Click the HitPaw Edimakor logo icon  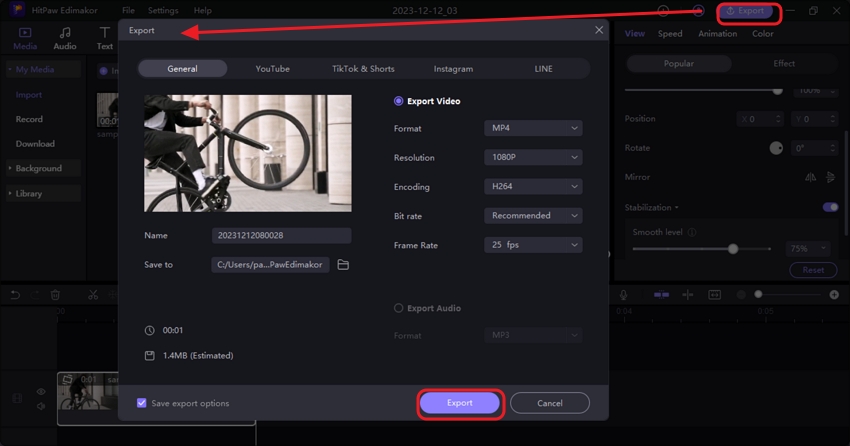click(17, 10)
